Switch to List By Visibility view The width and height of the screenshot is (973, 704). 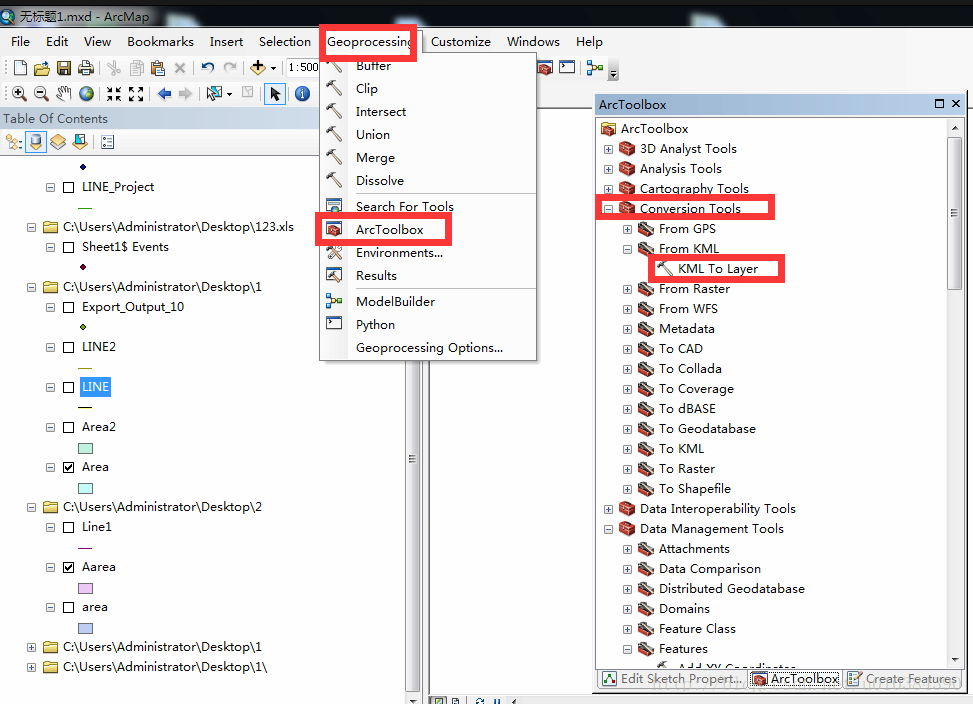point(58,143)
